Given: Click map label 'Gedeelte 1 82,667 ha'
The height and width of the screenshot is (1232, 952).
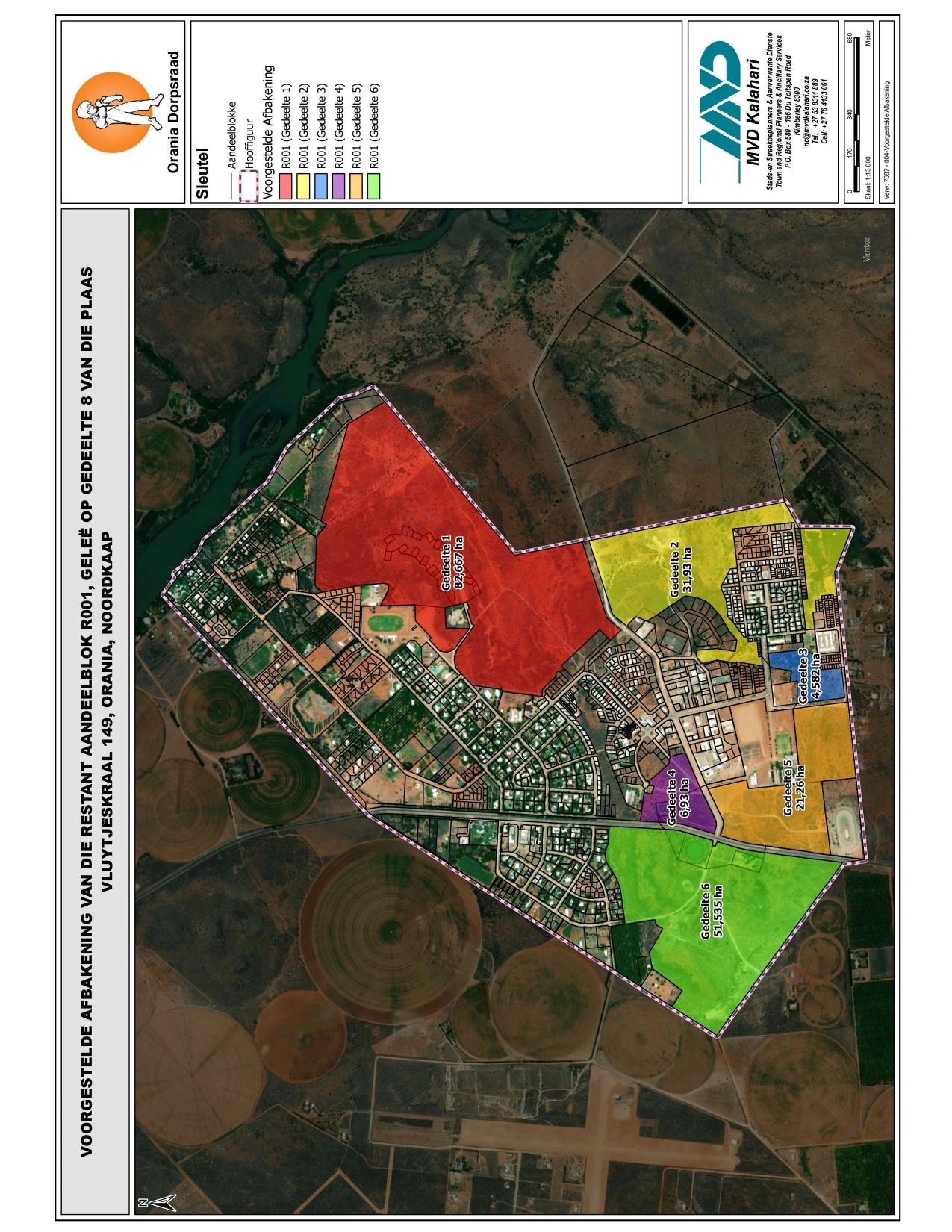Looking at the screenshot, I should click(x=452, y=561).
